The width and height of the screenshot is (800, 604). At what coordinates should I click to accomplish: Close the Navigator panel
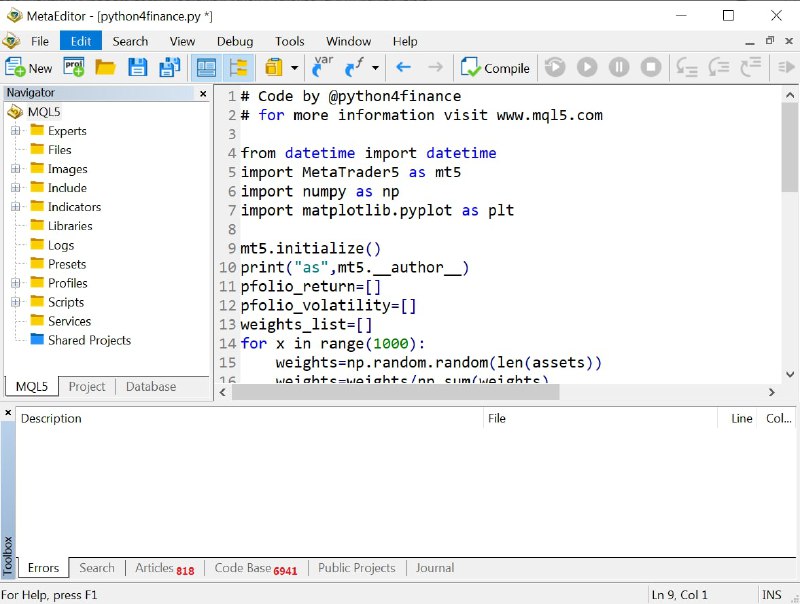click(203, 93)
